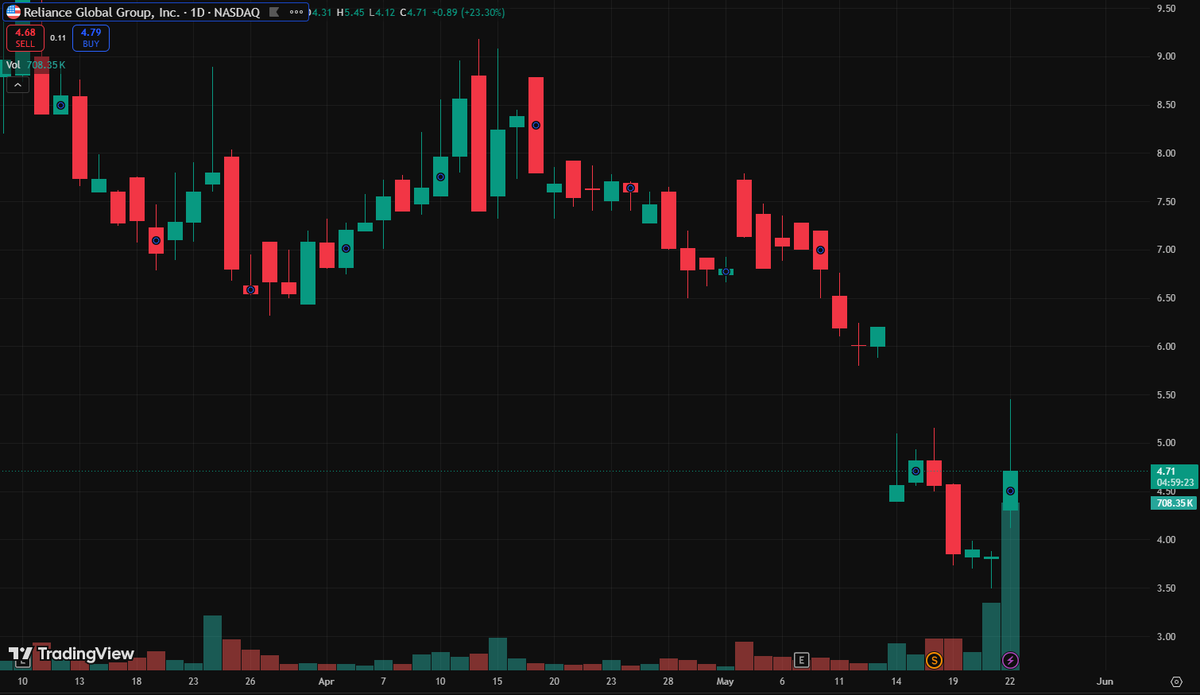Open the dot marker on the May 8 candle
Viewport: 1200px width, 695px height.
coord(821,250)
